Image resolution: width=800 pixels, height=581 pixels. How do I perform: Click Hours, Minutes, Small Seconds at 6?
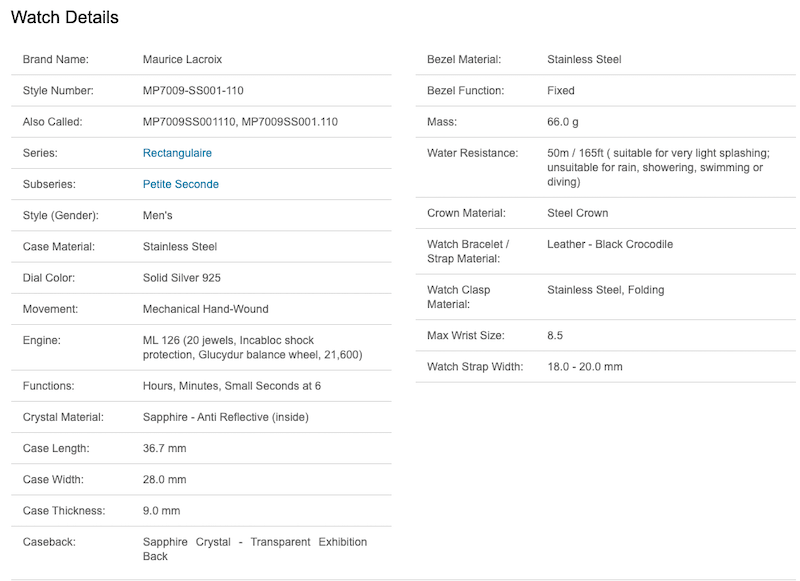[x=232, y=386]
